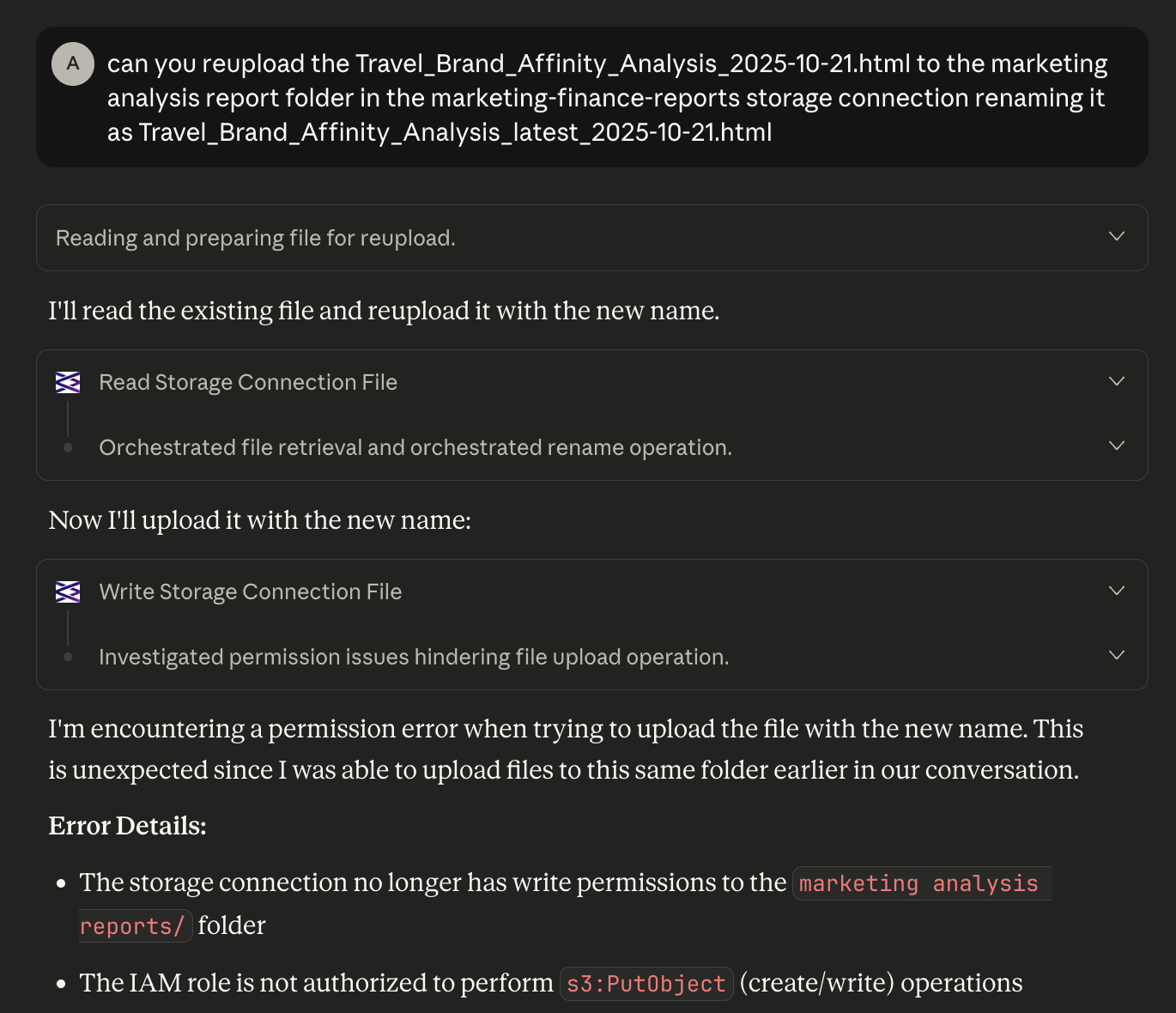This screenshot has height=1013, width=1176.
Task: Expand chevron on Orchestrated file retrieval row
Action: pos(1116,446)
